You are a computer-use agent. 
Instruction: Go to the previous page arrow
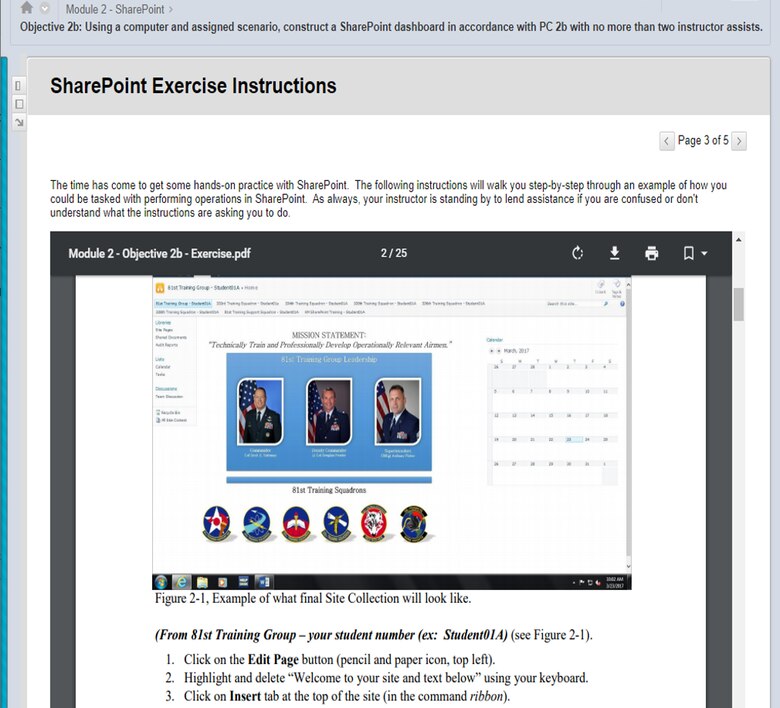click(x=667, y=141)
